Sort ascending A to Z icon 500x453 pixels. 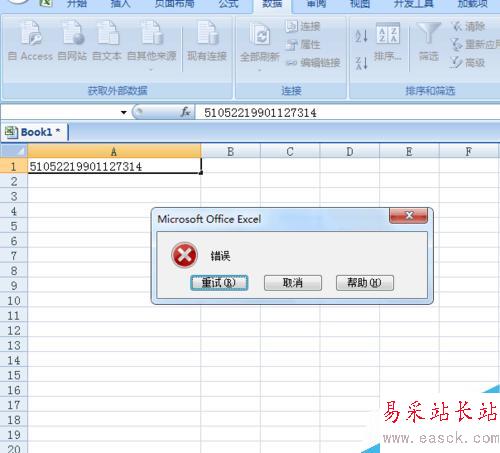361,36
